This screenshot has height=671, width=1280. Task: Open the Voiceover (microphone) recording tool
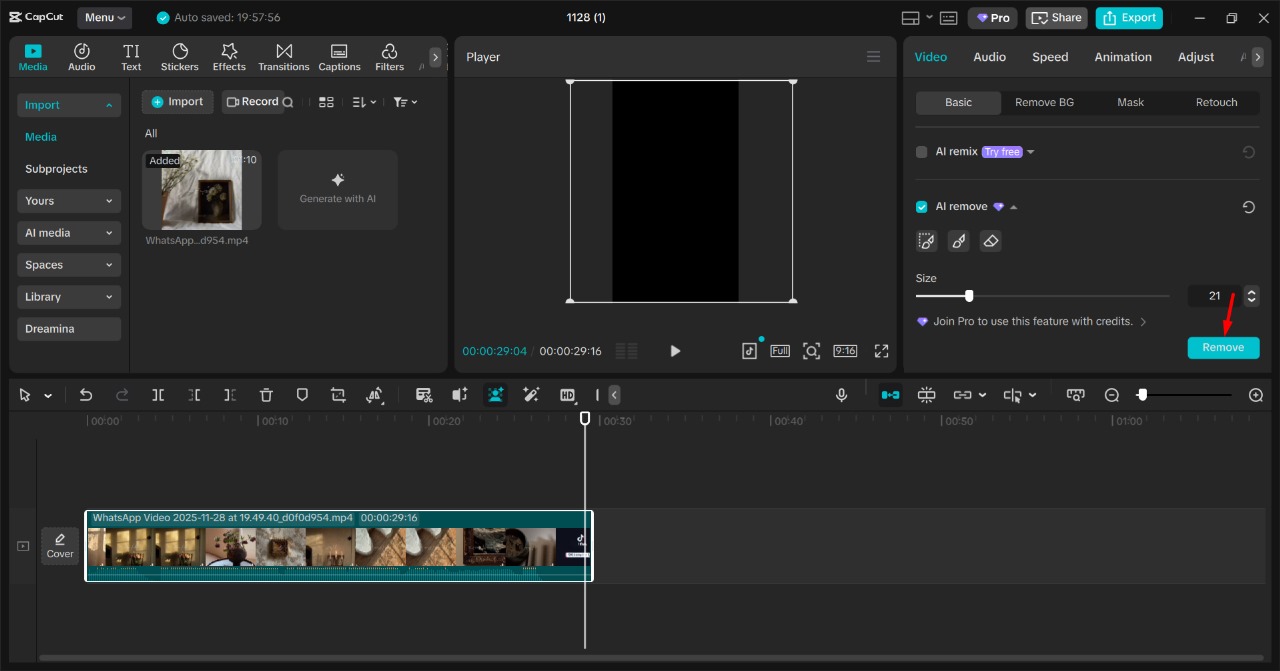(841, 395)
